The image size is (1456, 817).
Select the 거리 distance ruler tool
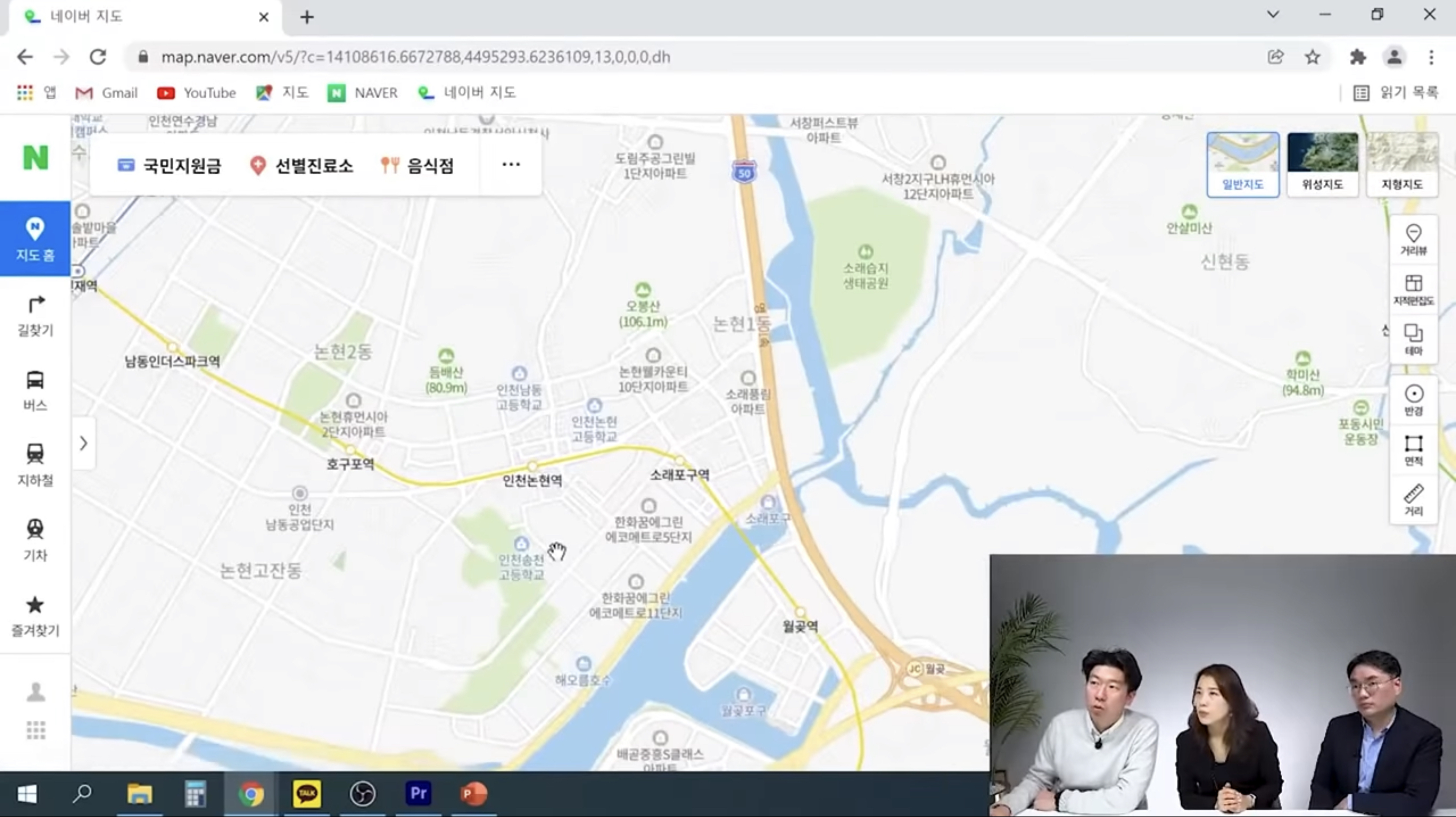click(1413, 499)
